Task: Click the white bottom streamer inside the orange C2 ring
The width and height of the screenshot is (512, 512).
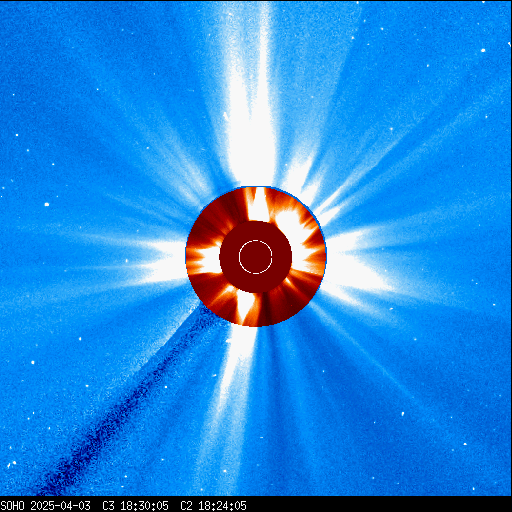Action: pyautogui.click(x=246, y=307)
